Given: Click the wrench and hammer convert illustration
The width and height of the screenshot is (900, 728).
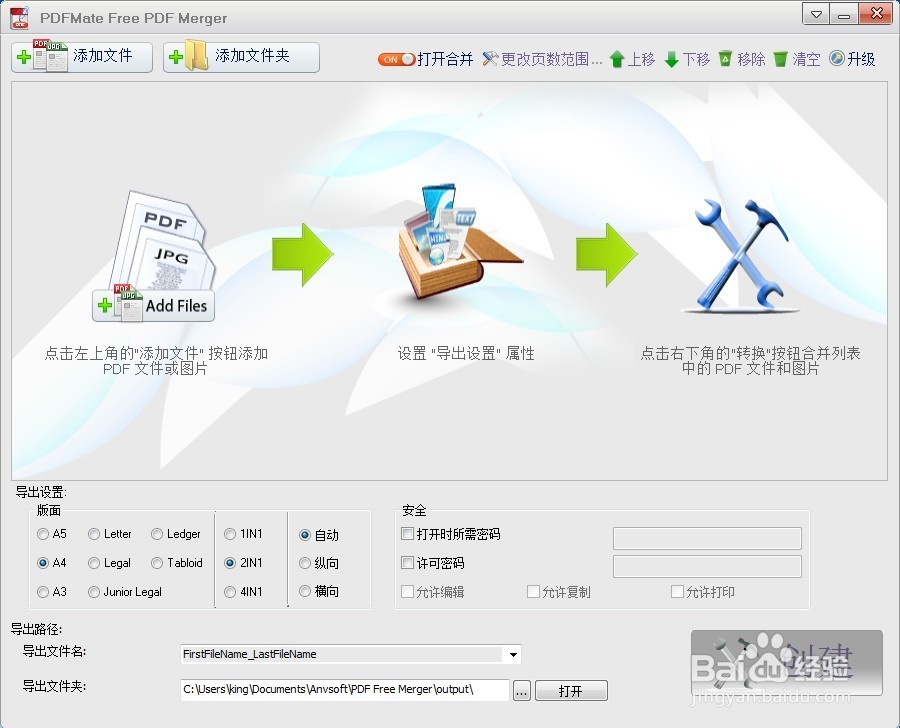Looking at the screenshot, I should click(740, 254).
